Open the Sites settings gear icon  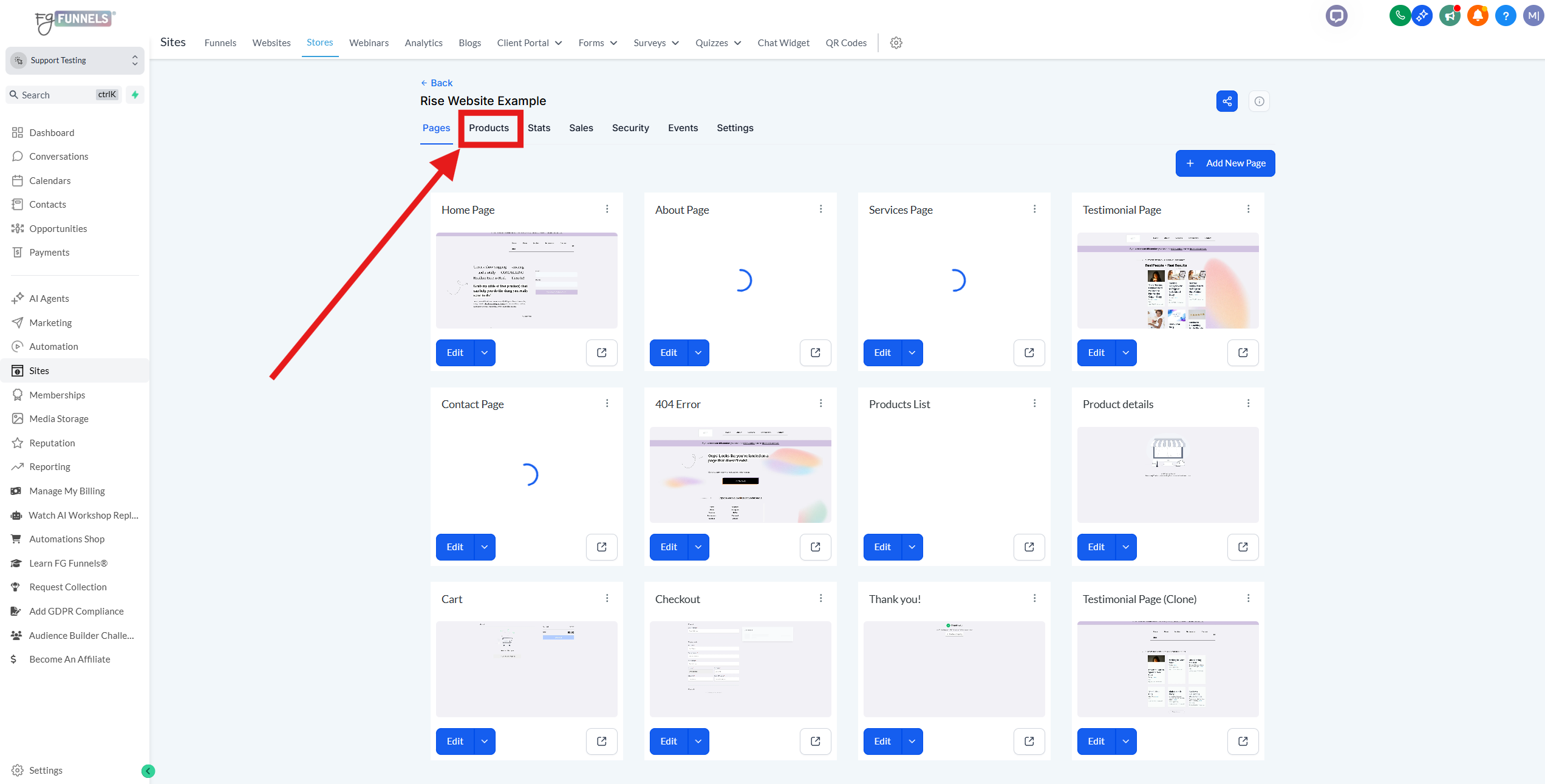pyautogui.click(x=896, y=43)
